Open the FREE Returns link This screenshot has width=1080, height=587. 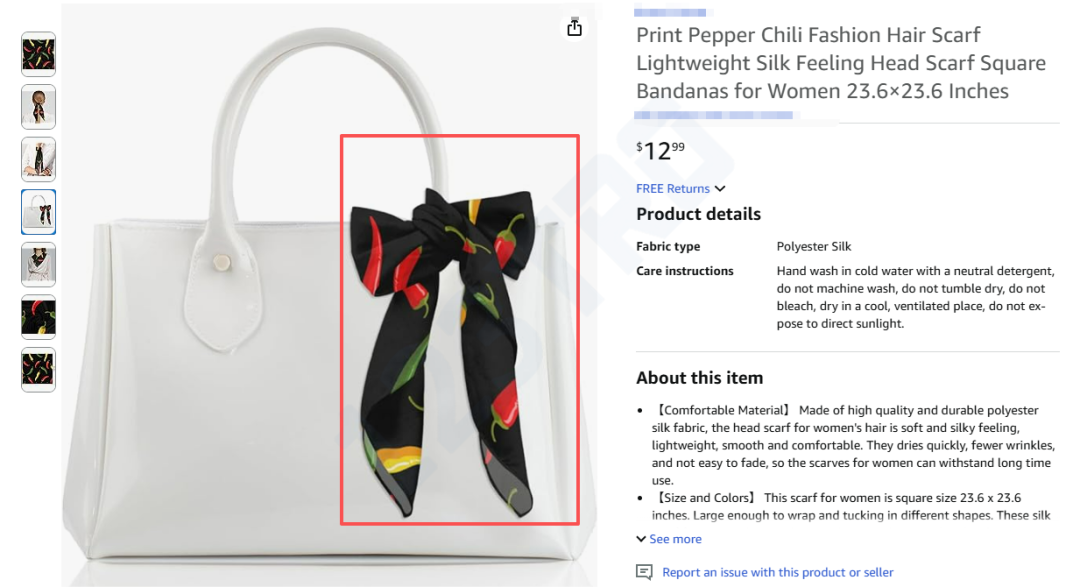point(673,189)
